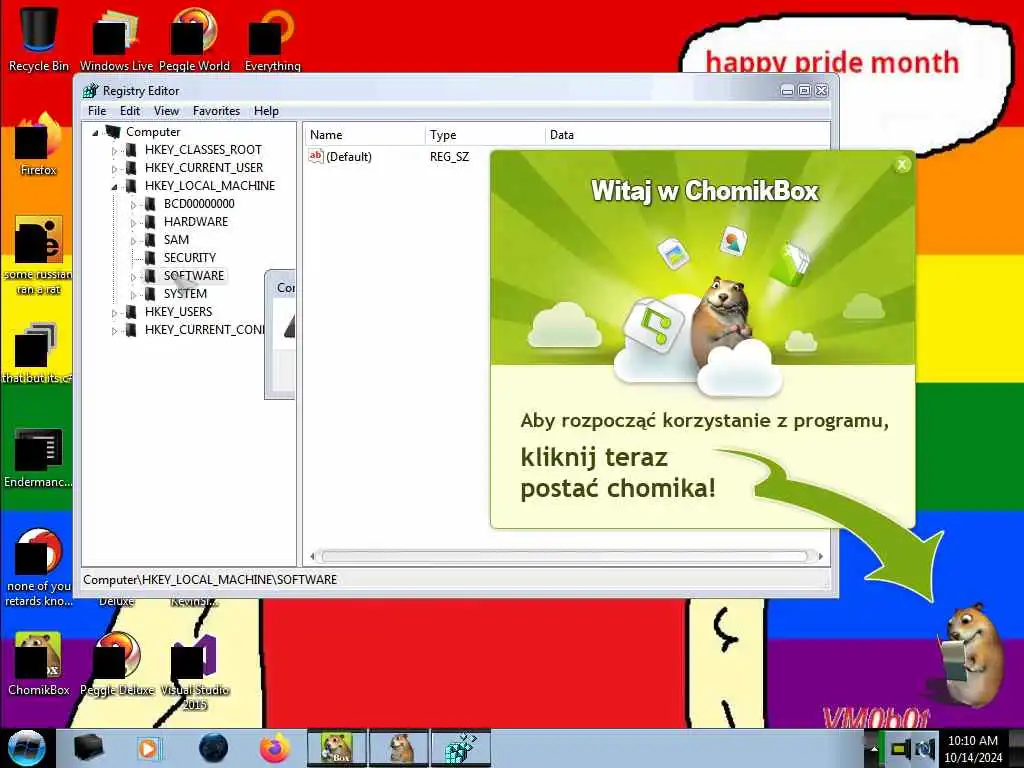Open the Visual Studio 2015 desktop shortcut
This screenshot has width=1024, height=768.
tap(195, 670)
